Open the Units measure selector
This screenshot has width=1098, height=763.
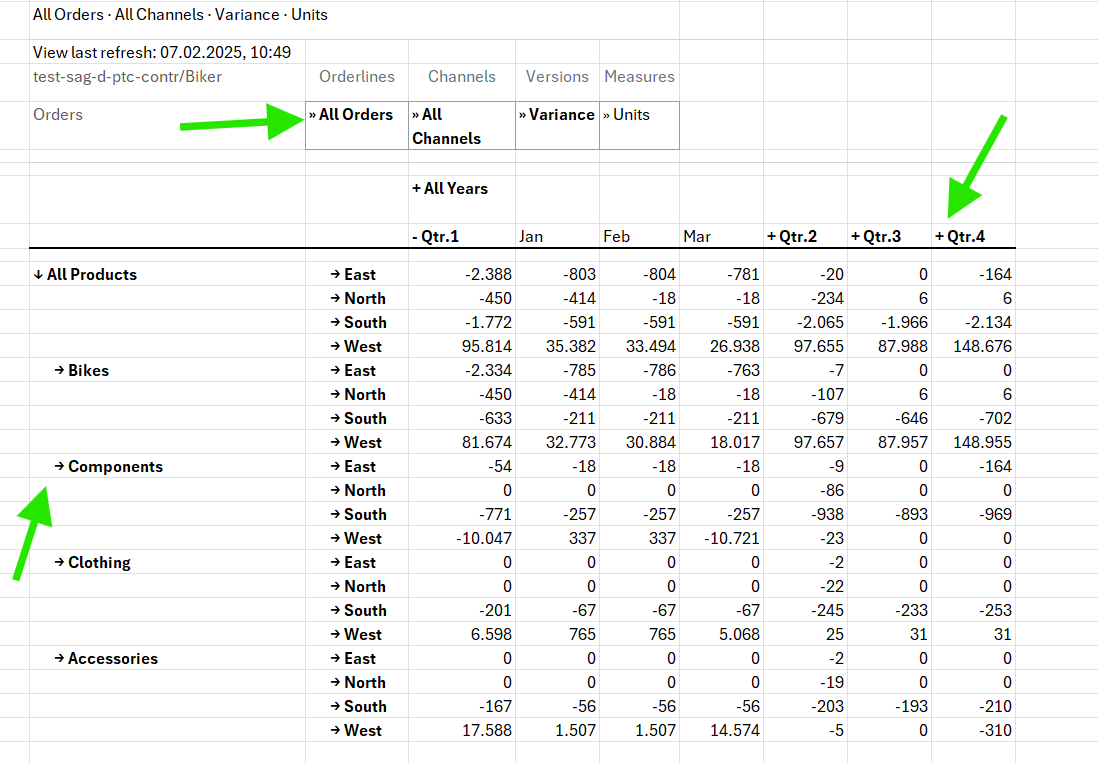(x=626, y=115)
